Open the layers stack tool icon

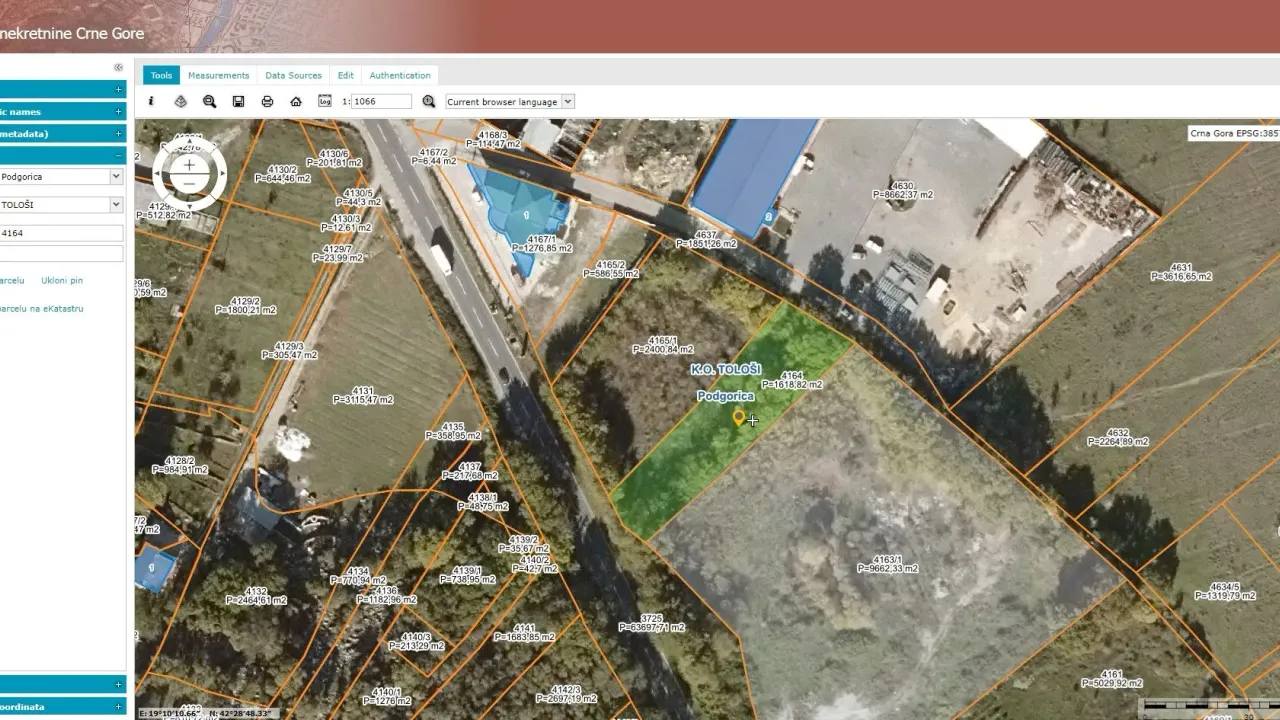point(181,101)
